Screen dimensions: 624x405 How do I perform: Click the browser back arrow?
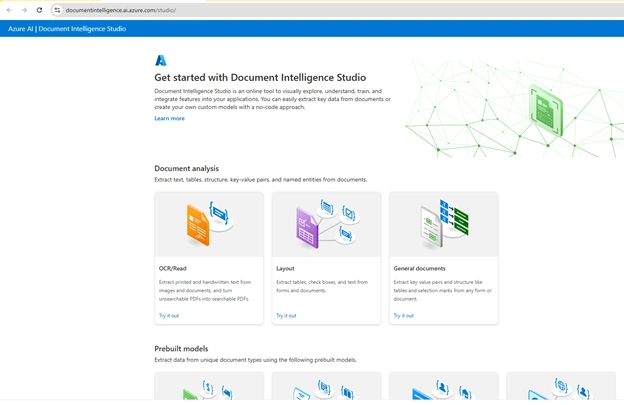[x=9, y=10]
